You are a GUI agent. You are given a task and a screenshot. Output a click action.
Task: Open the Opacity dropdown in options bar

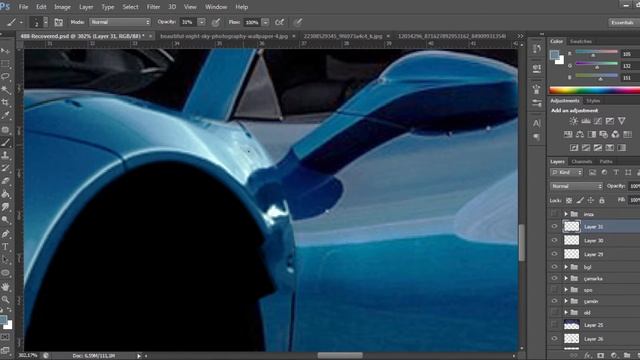pyautogui.click(x=202, y=22)
